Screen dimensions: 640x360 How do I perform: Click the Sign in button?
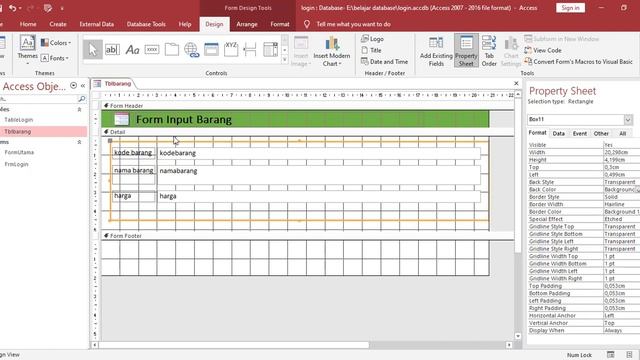coord(570,8)
